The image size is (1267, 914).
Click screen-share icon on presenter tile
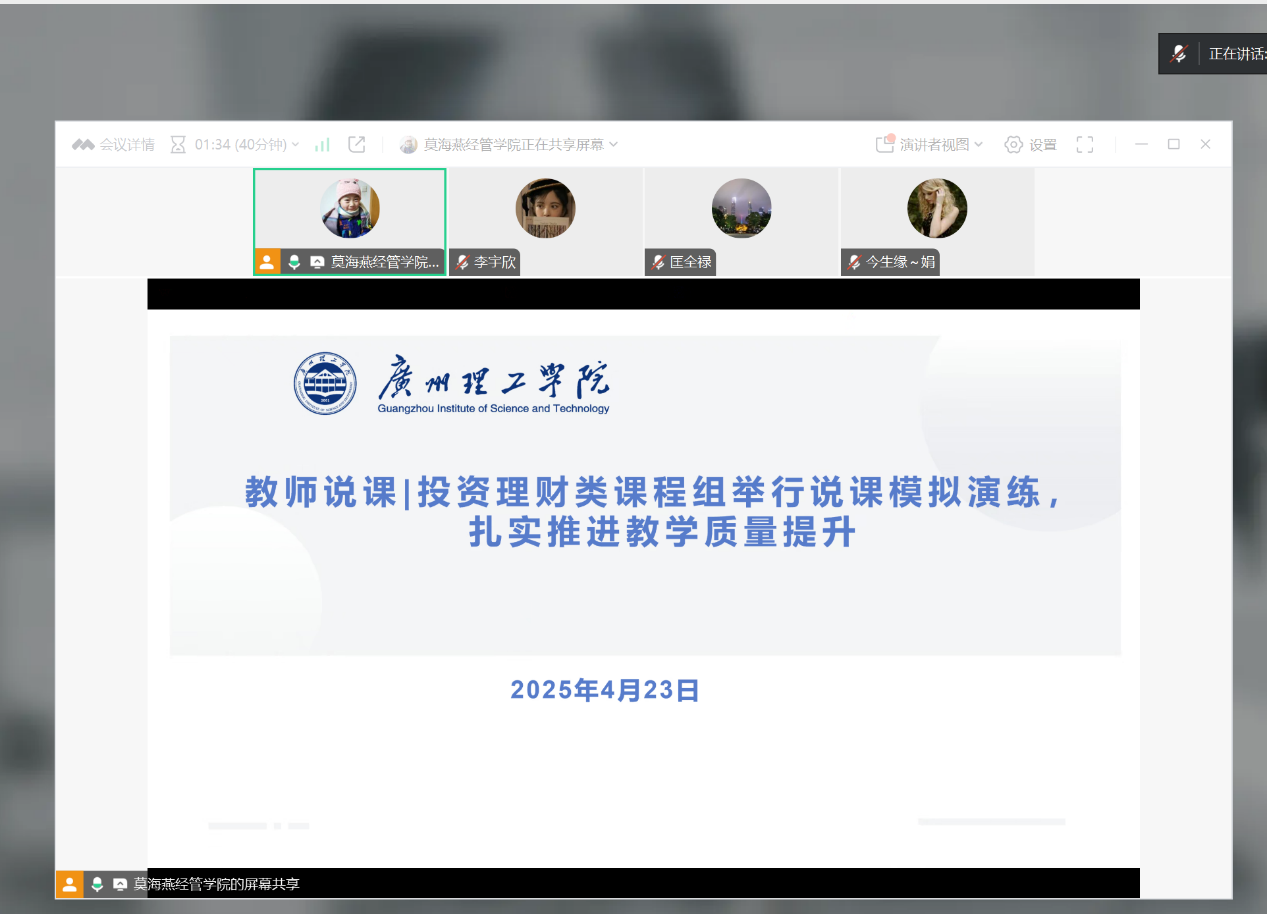317,262
